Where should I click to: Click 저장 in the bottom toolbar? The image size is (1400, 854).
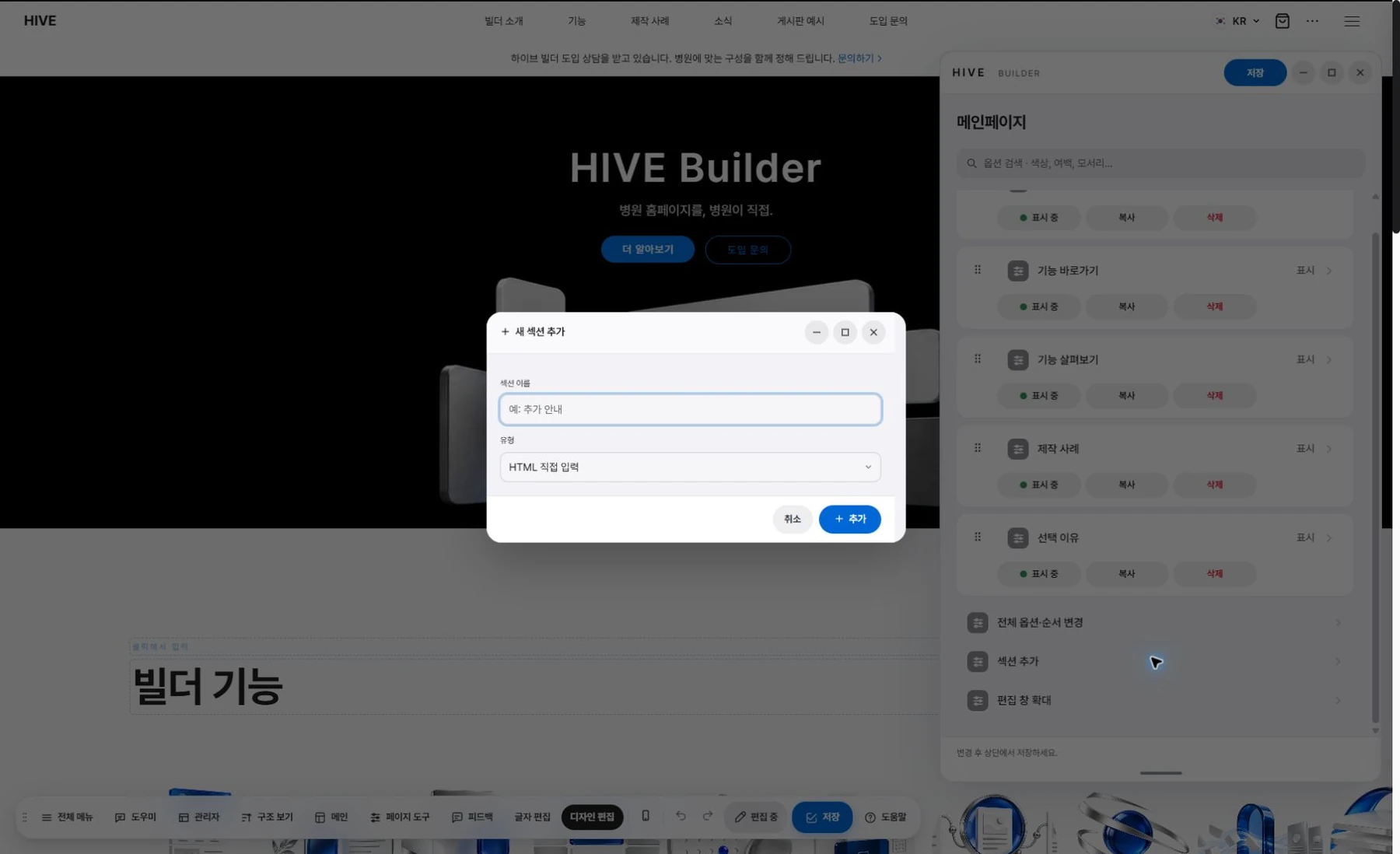point(822,817)
